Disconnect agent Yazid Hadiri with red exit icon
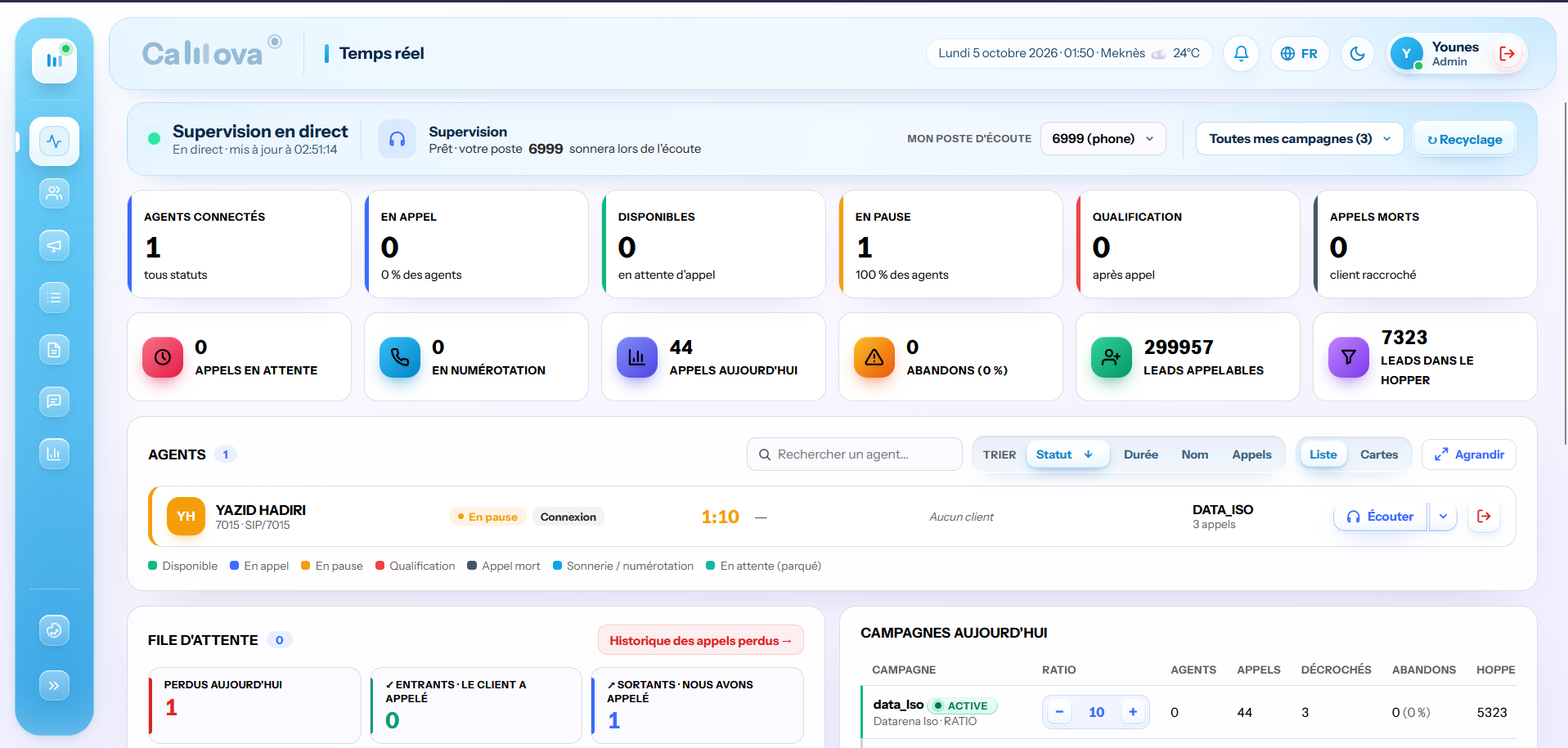Viewport: 1568px width, 748px height. pos(1484,517)
